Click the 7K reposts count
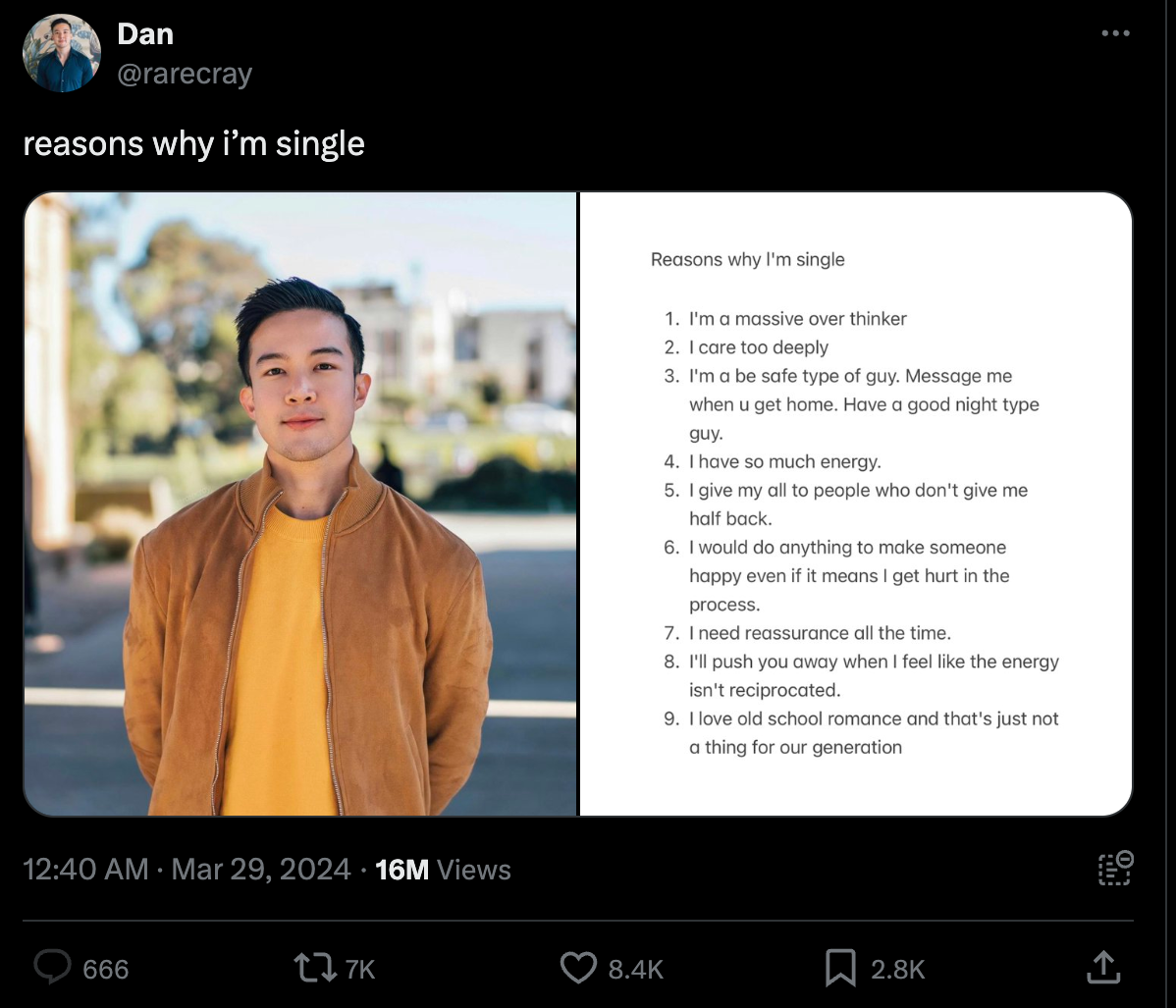 tap(359, 969)
